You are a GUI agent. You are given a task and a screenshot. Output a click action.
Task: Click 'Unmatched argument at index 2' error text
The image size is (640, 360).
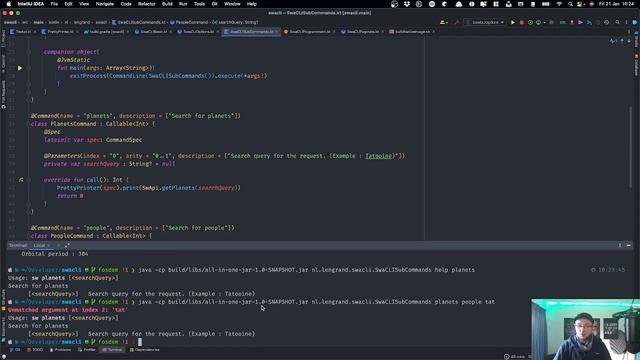click(x=67, y=310)
